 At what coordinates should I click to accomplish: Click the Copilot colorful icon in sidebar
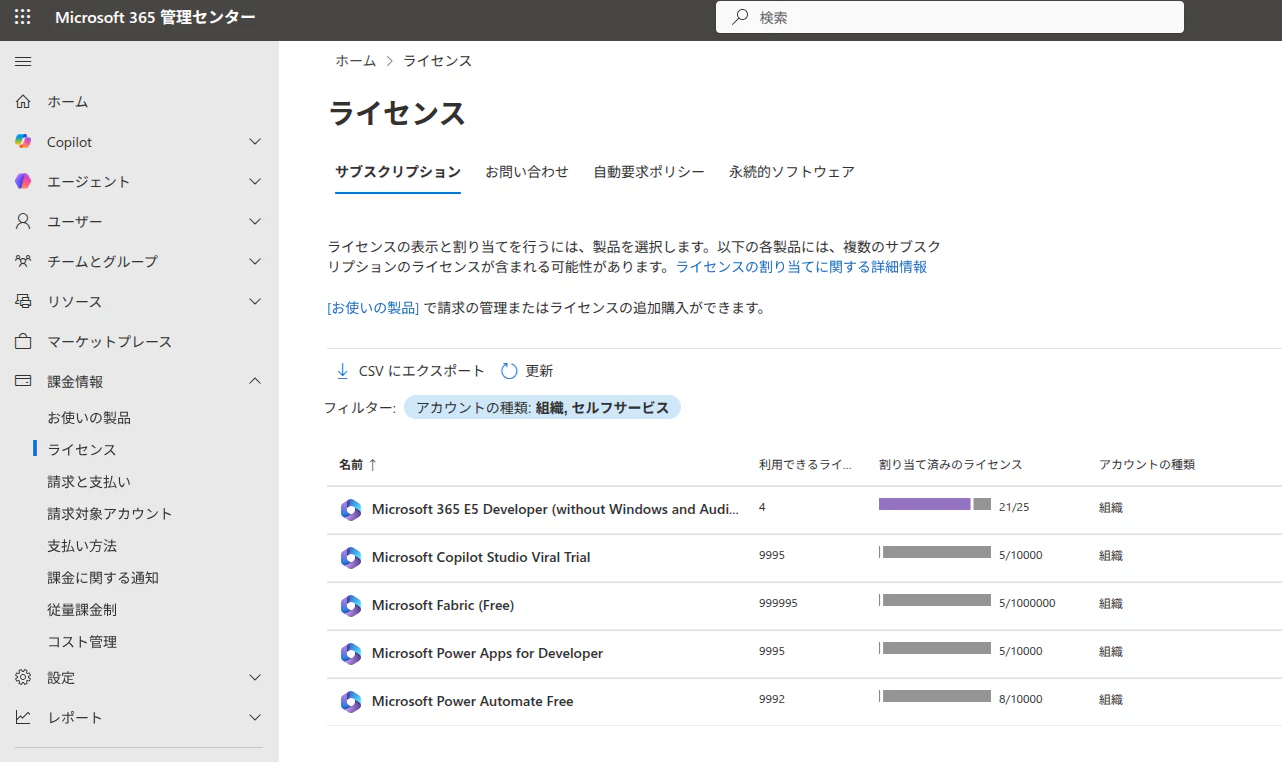(23, 141)
